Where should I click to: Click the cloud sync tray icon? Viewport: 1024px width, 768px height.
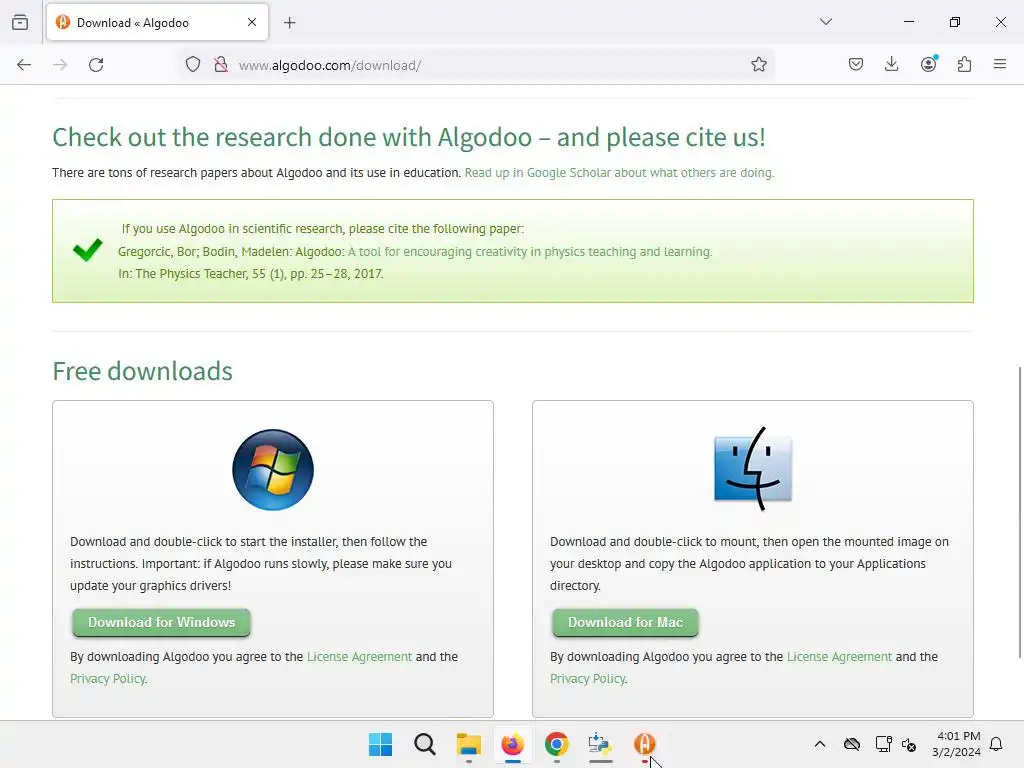click(852, 744)
